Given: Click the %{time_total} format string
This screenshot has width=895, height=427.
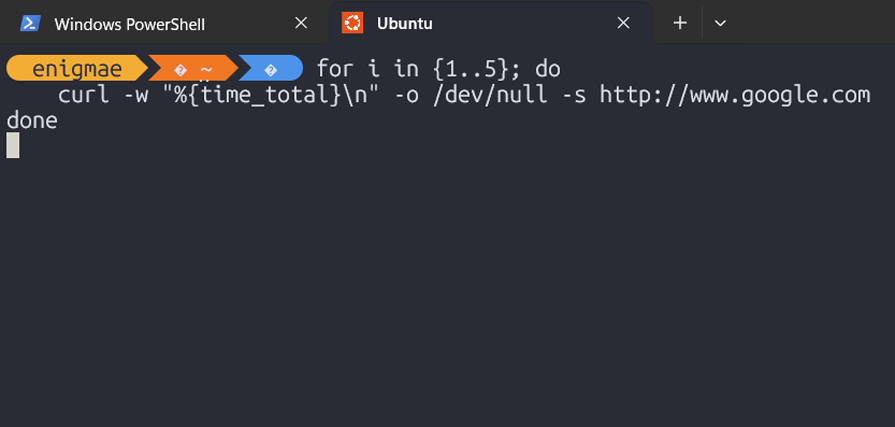Looking at the screenshot, I should tap(255, 95).
